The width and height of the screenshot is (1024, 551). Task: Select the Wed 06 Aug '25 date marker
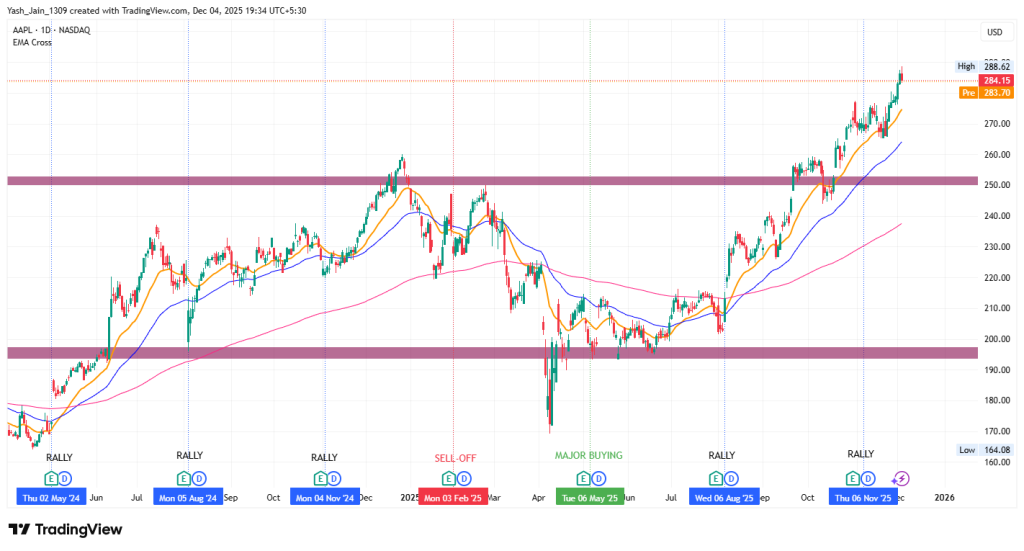(724, 497)
